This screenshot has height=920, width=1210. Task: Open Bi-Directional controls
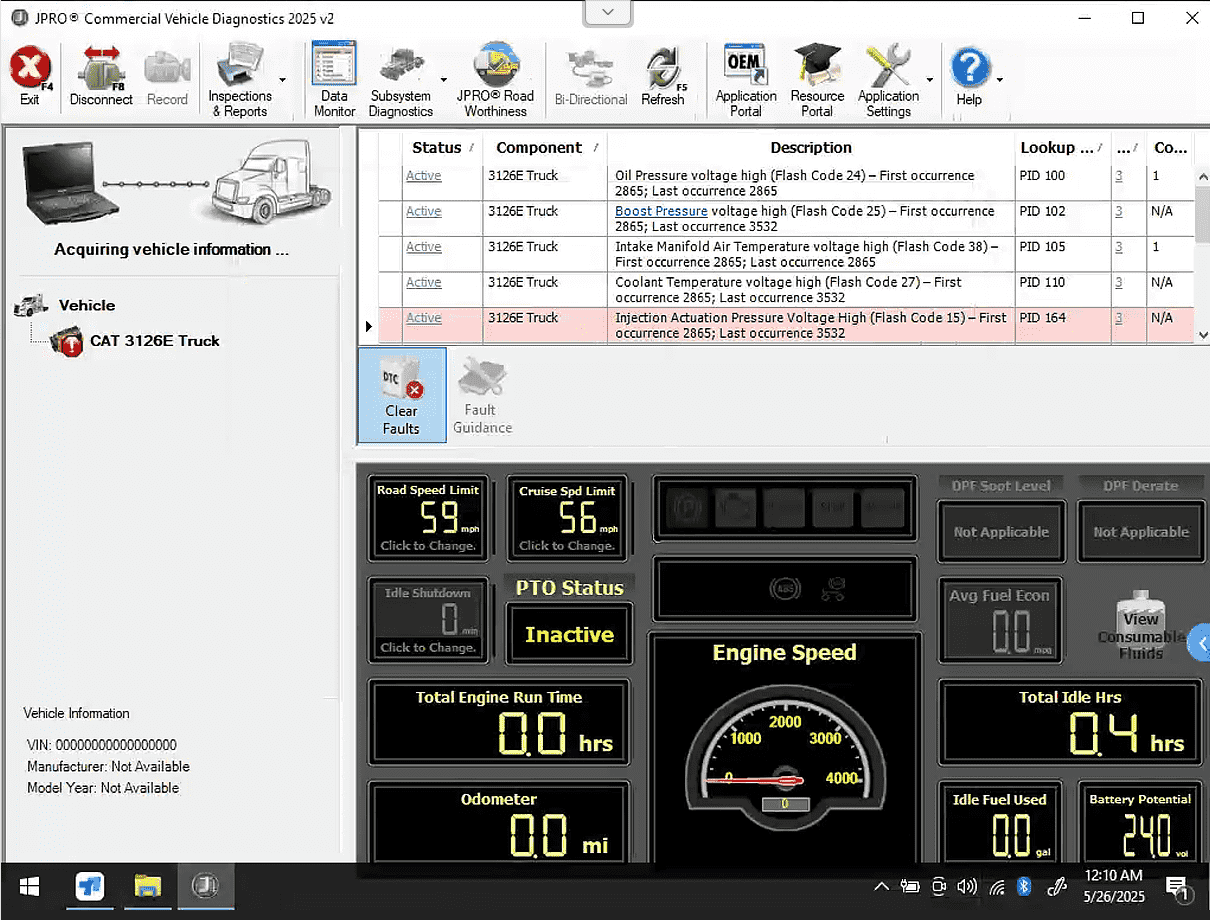[590, 78]
